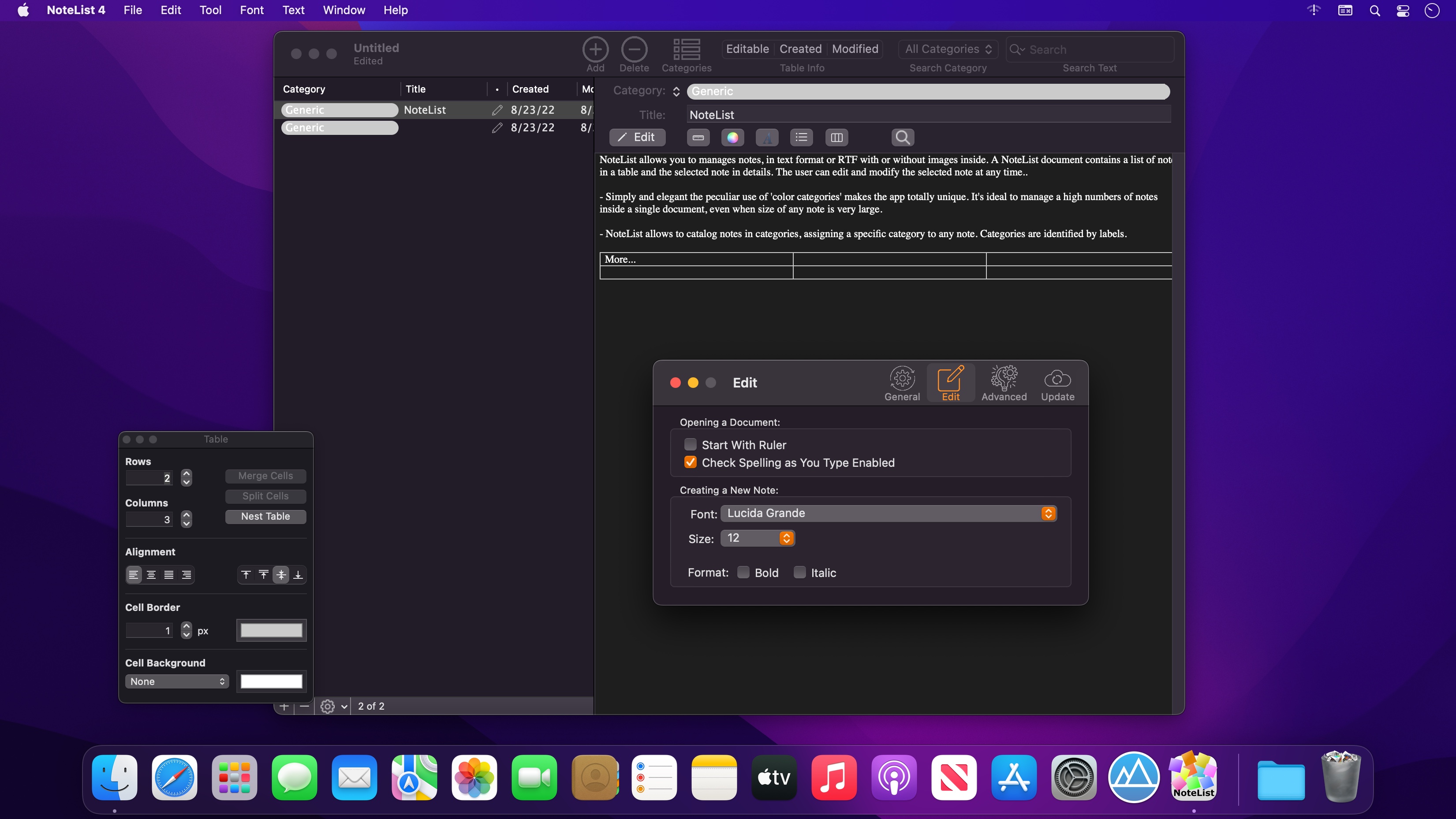Click the Generic category label in note detail
Screen dimensions: 1456x819
coord(928,91)
